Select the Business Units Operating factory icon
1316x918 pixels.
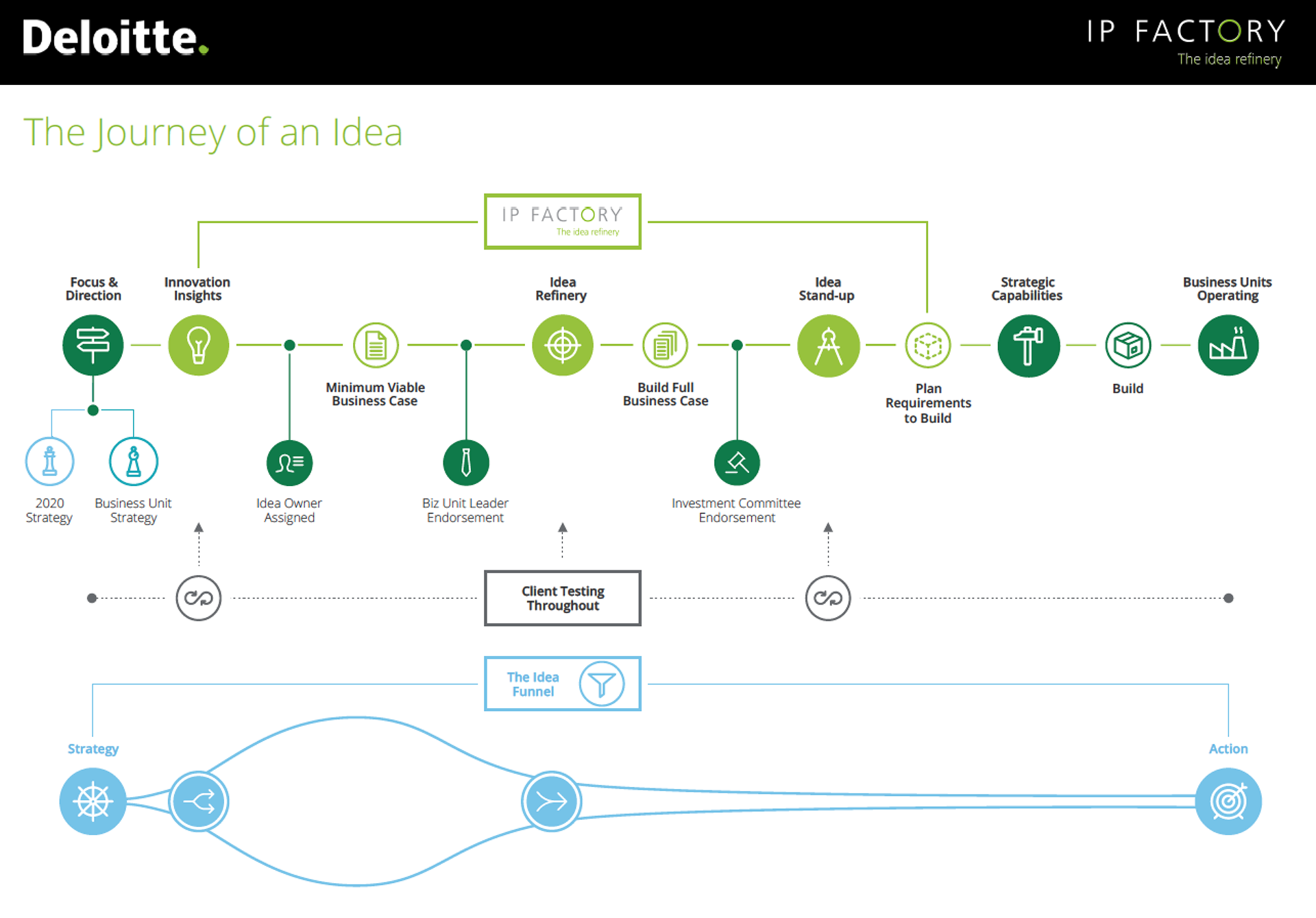1228,345
